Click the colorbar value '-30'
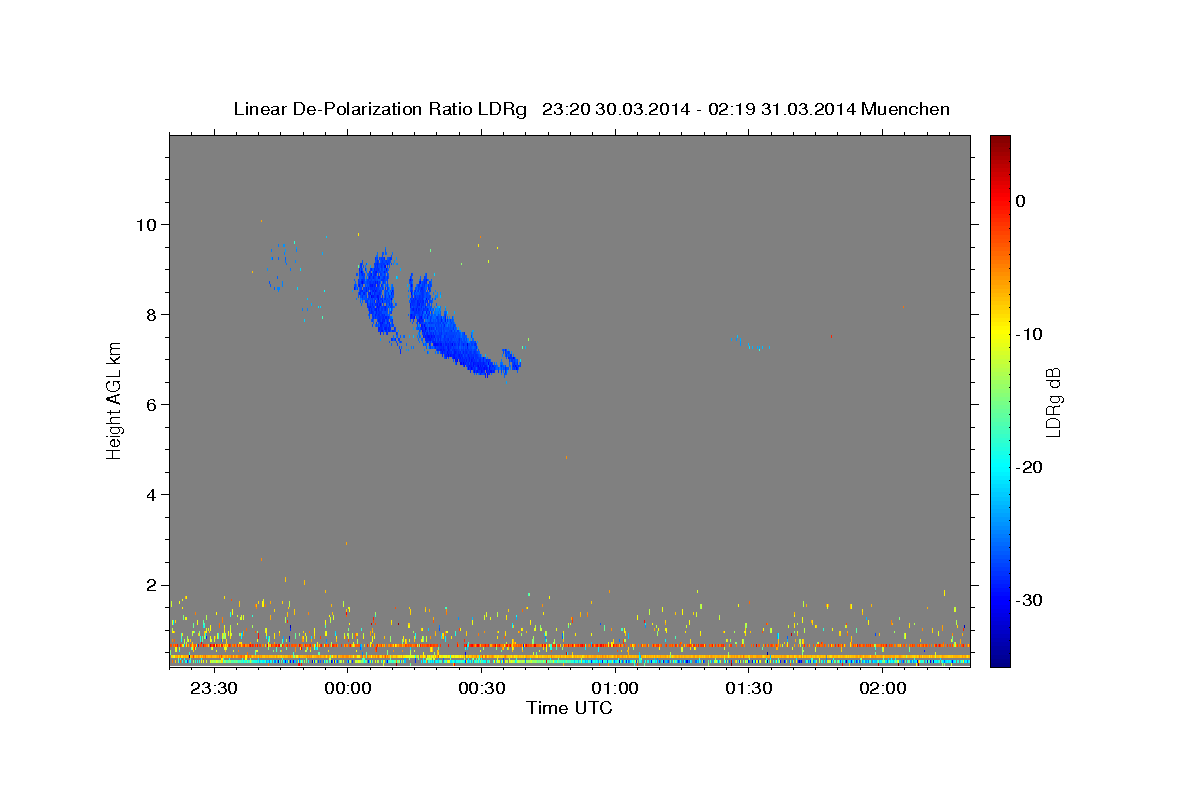Viewport: 1200px width, 800px height. click(x=1030, y=600)
